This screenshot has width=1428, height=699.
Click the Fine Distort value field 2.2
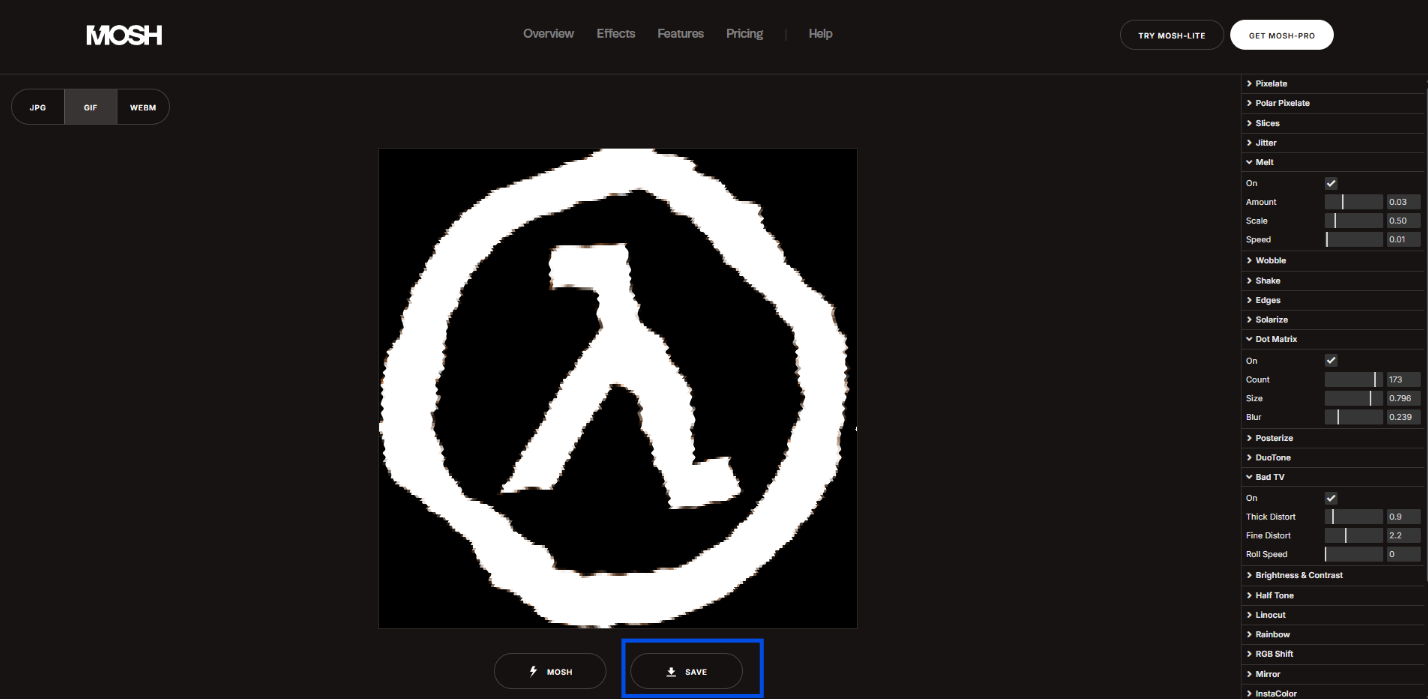point(1403,536)
